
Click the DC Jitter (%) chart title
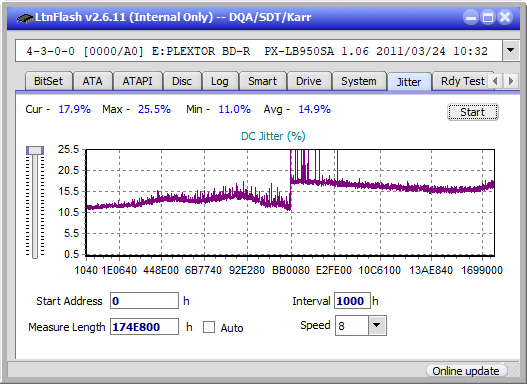click(x=273, y=136)
